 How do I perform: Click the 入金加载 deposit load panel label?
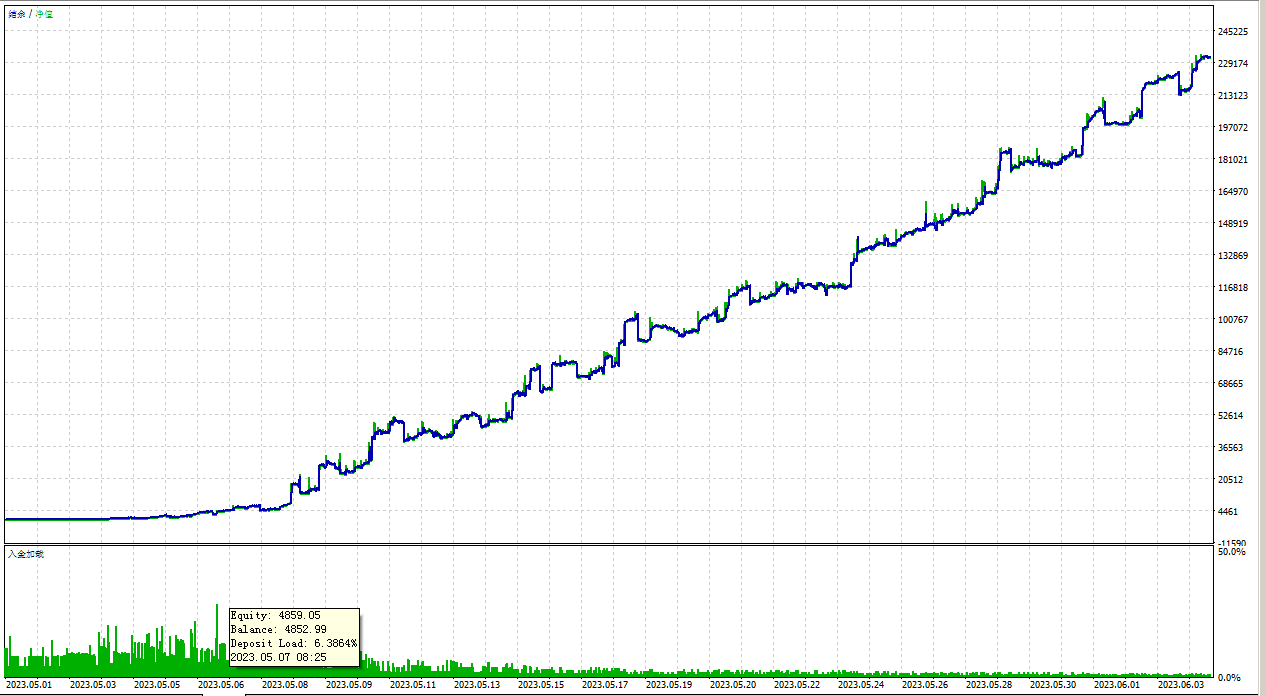click(x=26, y=553)
